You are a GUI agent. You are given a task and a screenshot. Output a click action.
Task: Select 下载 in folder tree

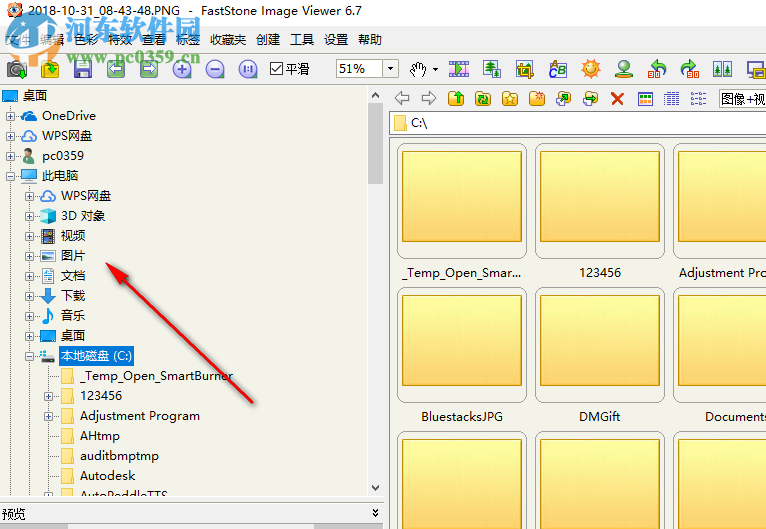pos(73,296)
